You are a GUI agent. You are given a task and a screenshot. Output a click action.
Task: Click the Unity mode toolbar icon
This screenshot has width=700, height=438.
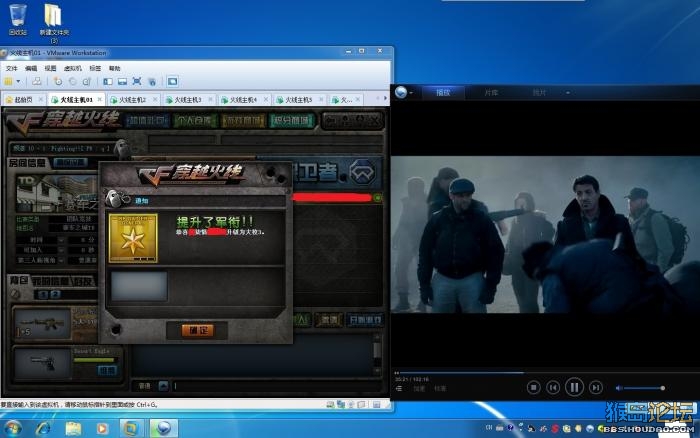[x=152, y=82]
